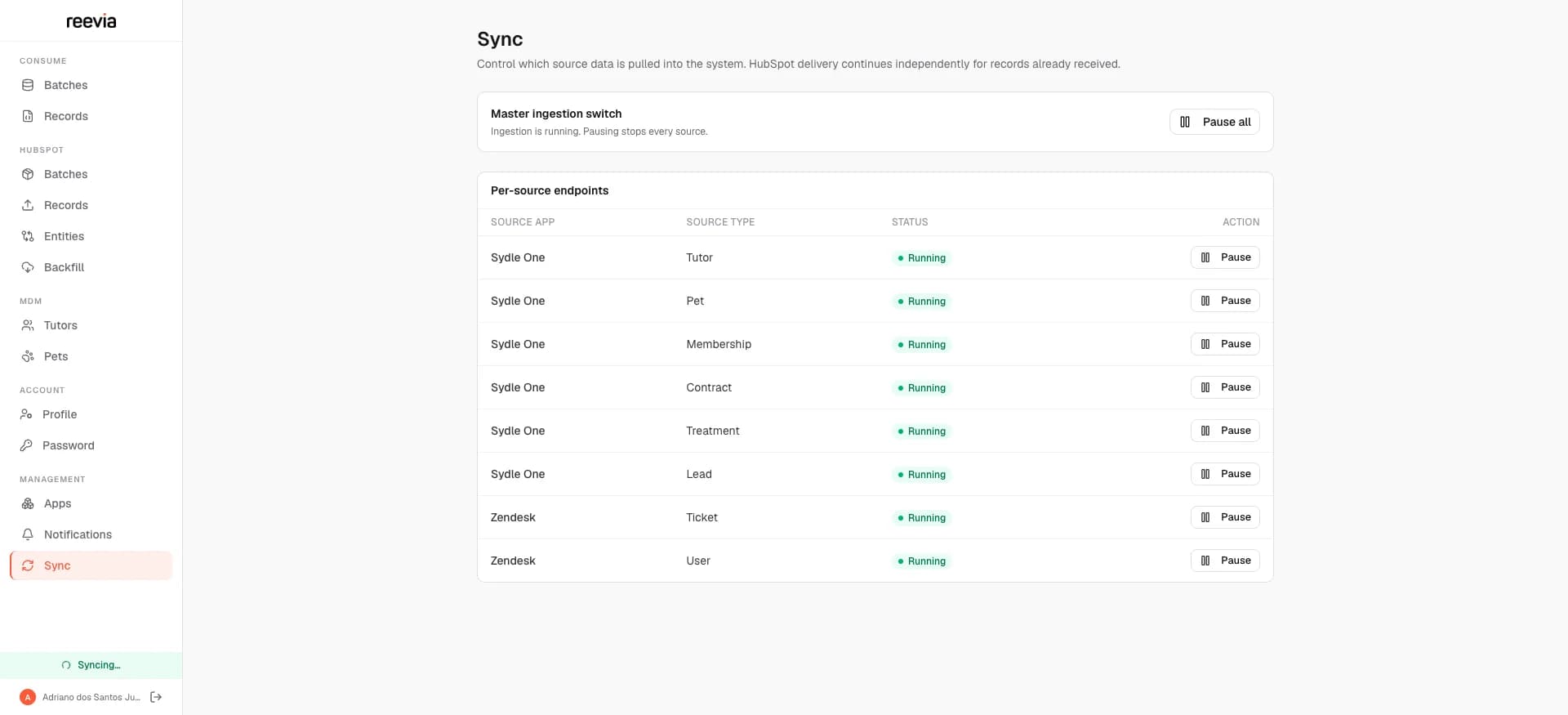Viewport: 1568px width, 715px height.
Task: Click the 'Per-source endpoints' heading
Action: coord(550,190)
